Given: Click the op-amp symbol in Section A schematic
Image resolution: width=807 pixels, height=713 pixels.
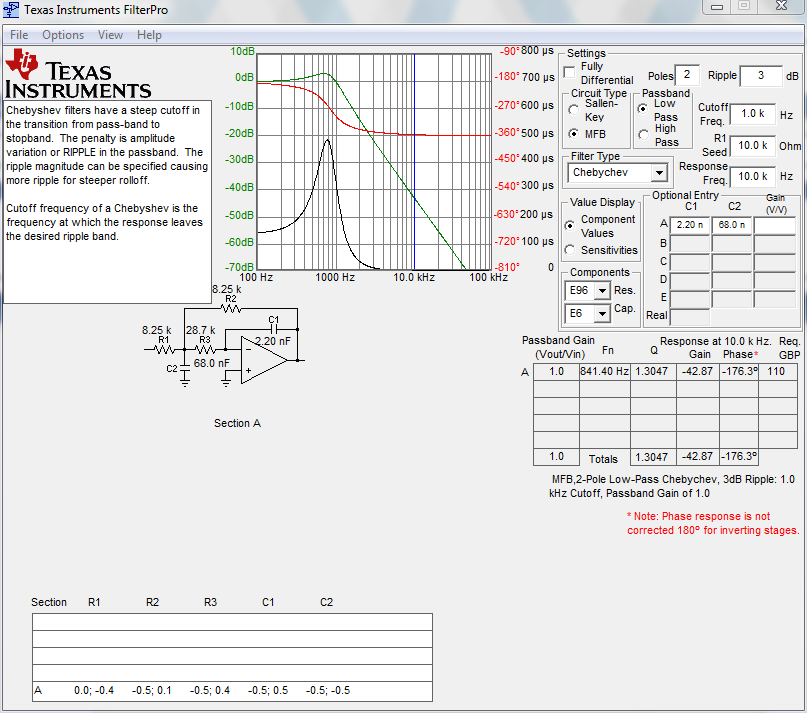Looking at the screenshot, I should coord(264,360).
